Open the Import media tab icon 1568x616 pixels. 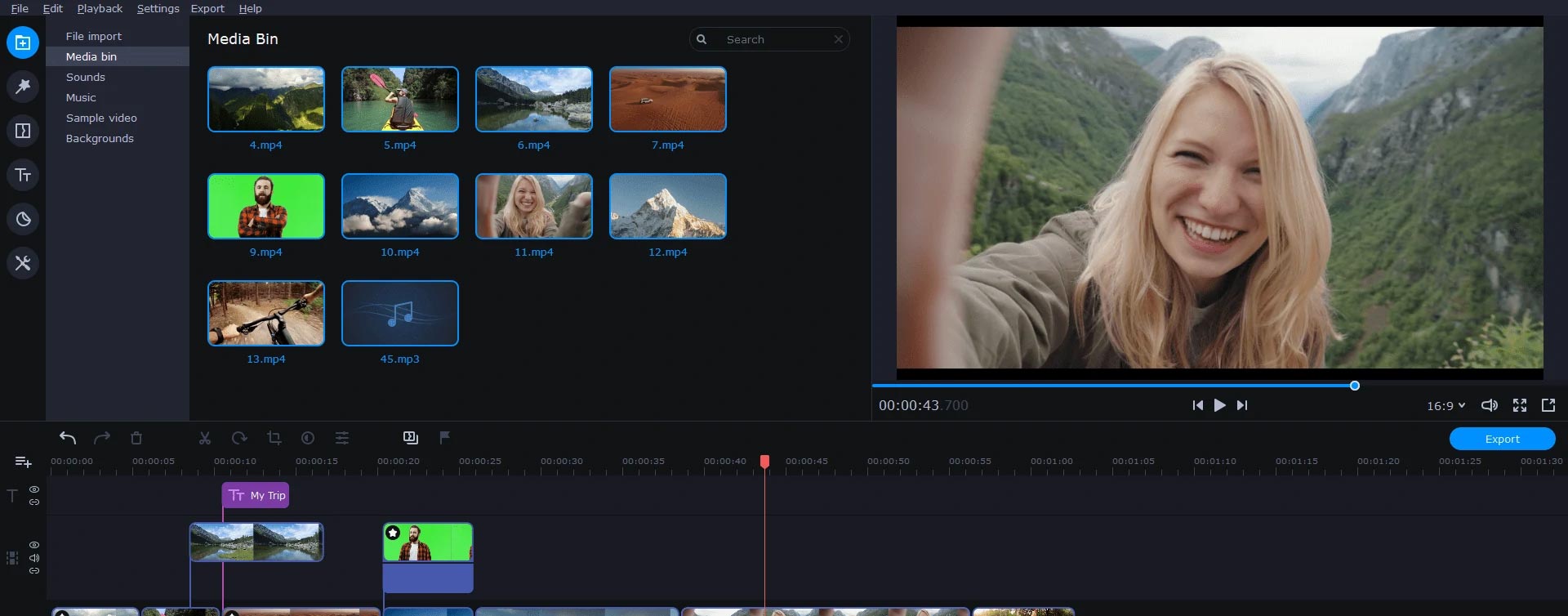point(23,42)
